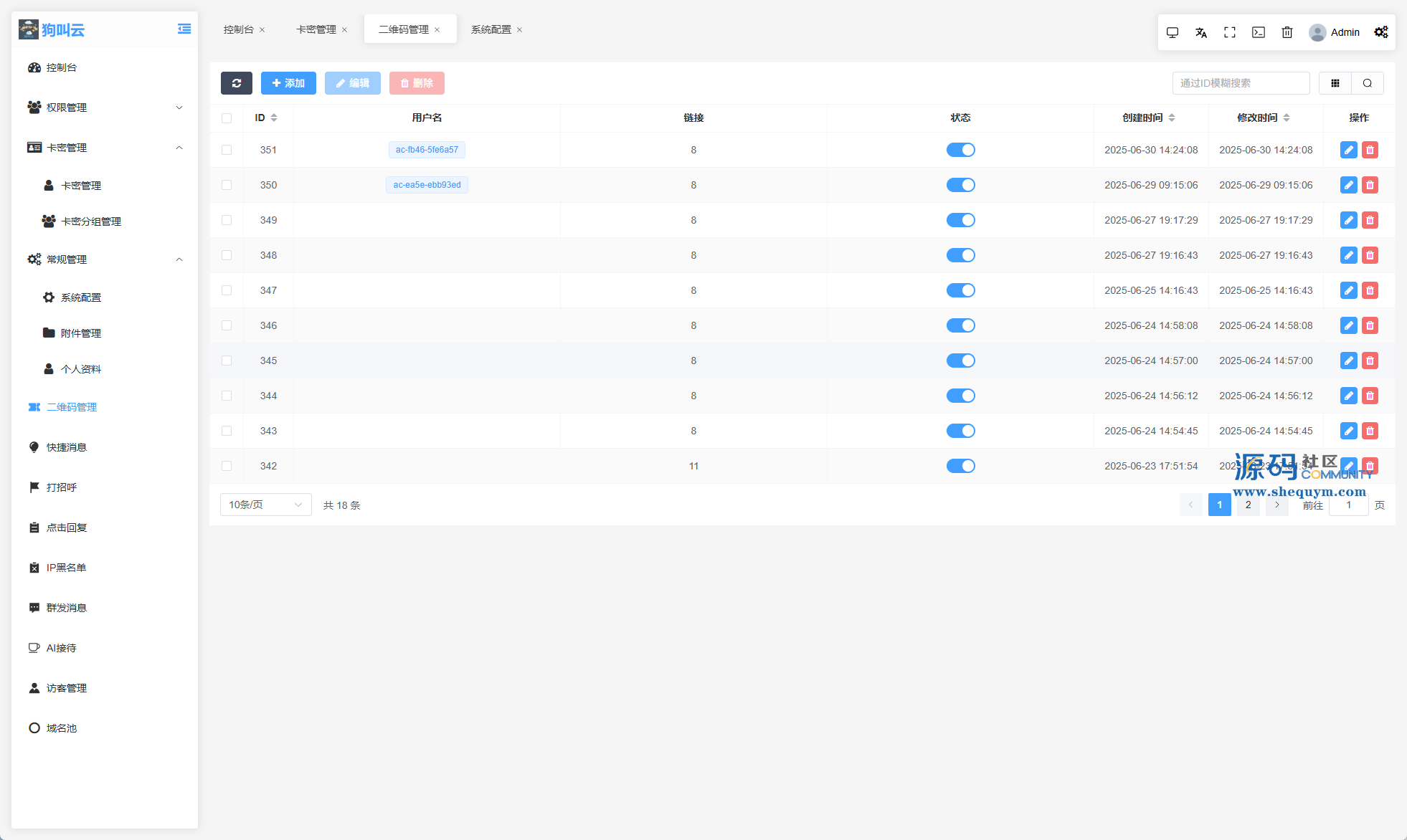
Task: Enter fullscreen mode via header icon
Action: tap(1230, 32)
